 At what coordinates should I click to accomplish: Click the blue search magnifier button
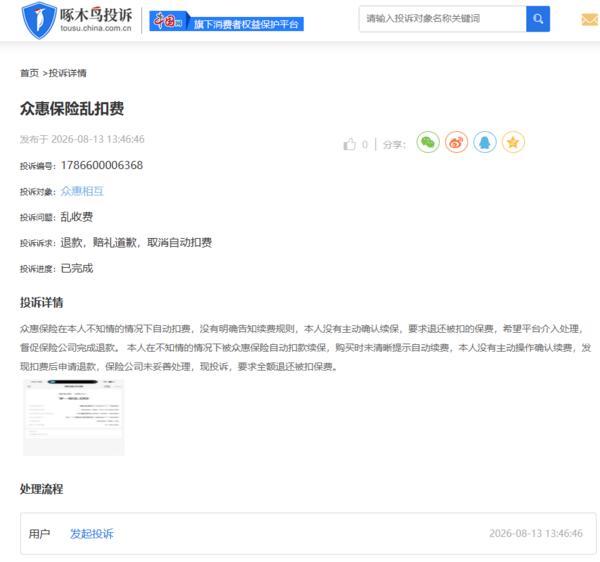(x=538, y=19)
